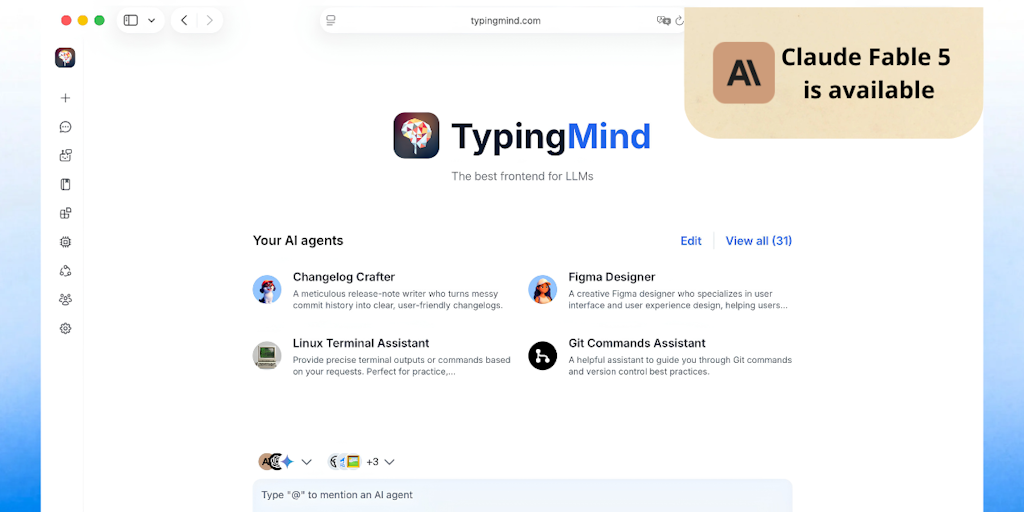Image resolution: width=1024 pixels, height=512 pixels.
Task: Open View all (31) agents
Action: point(759,241)
